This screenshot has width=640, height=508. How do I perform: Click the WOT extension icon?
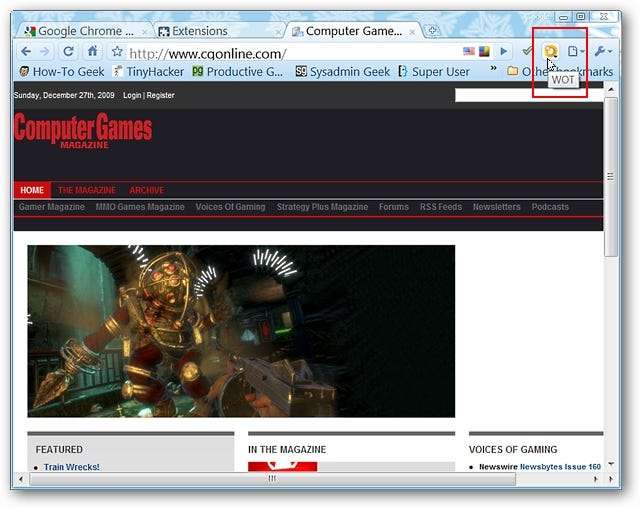[x=550, y=51]
